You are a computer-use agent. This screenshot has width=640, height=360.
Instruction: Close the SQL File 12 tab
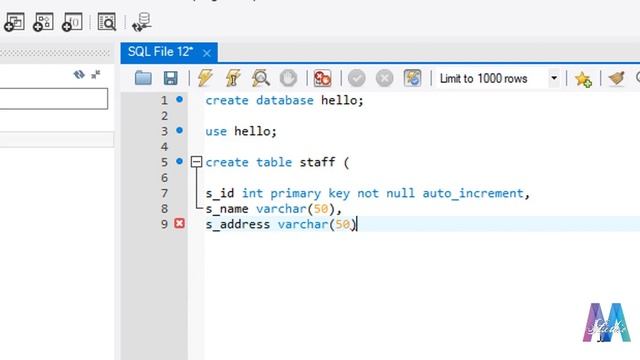(207, 53)
